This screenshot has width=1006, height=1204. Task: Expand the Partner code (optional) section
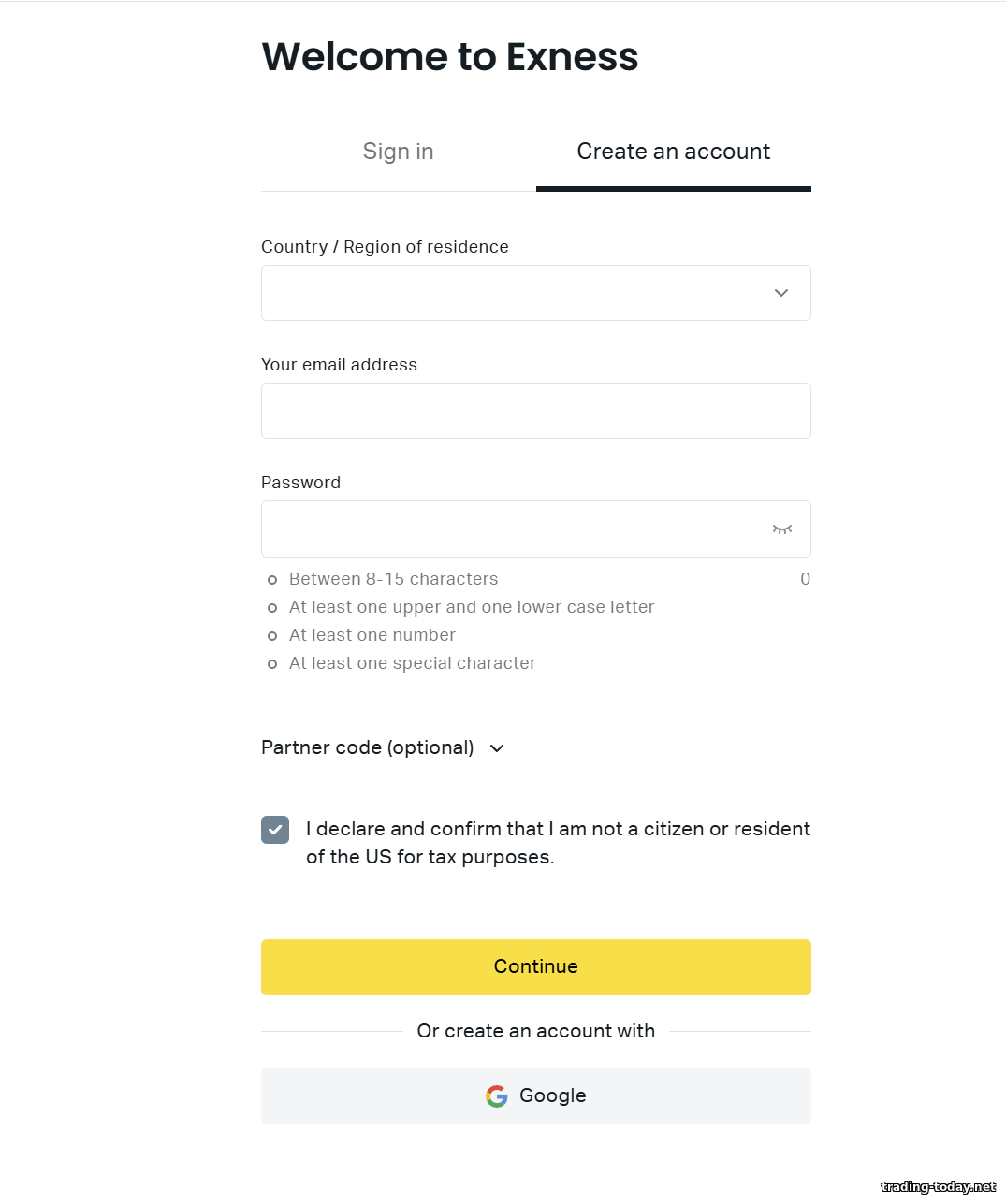(x=368, y=747)
